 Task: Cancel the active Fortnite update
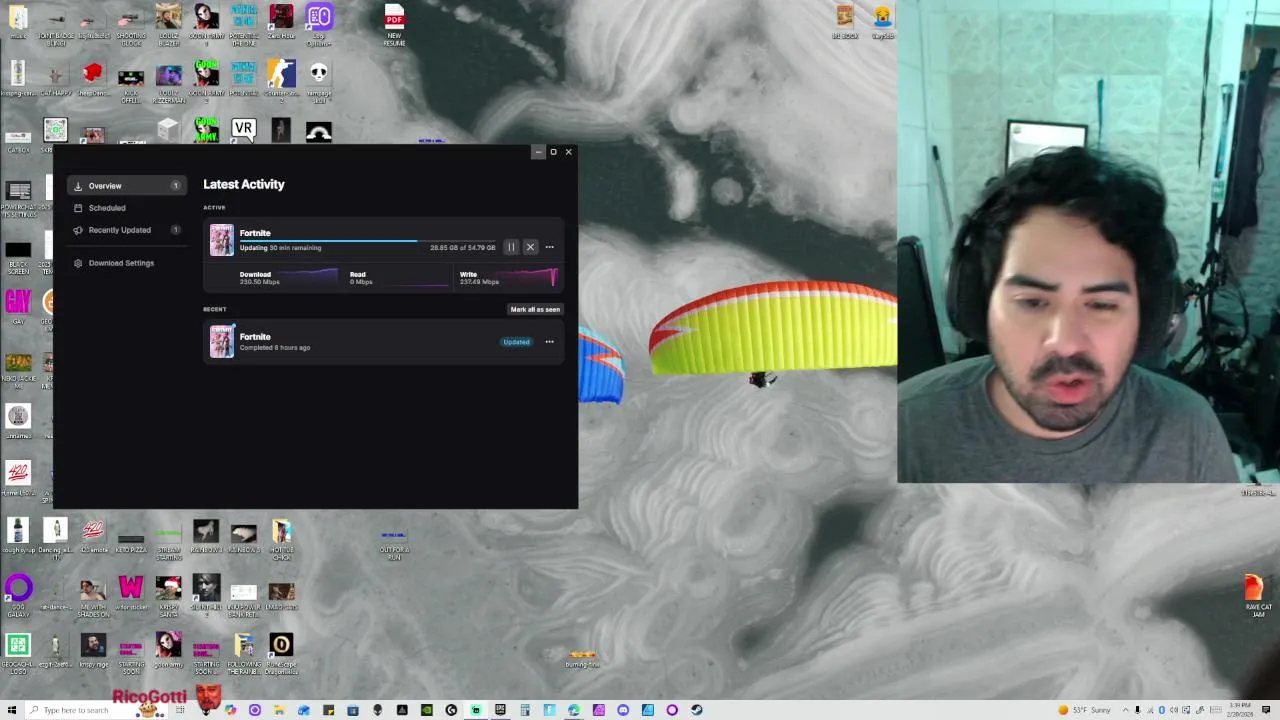click(x=530, y=247)
